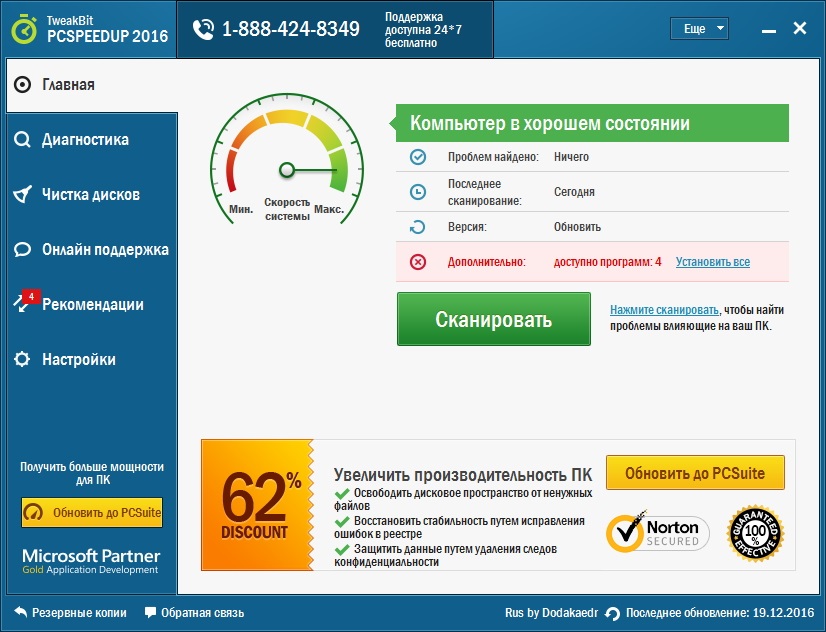Viewport: 826px width, 632px height.
Task: Click the Нажмите сканировать link
Action: pos(664,311)
